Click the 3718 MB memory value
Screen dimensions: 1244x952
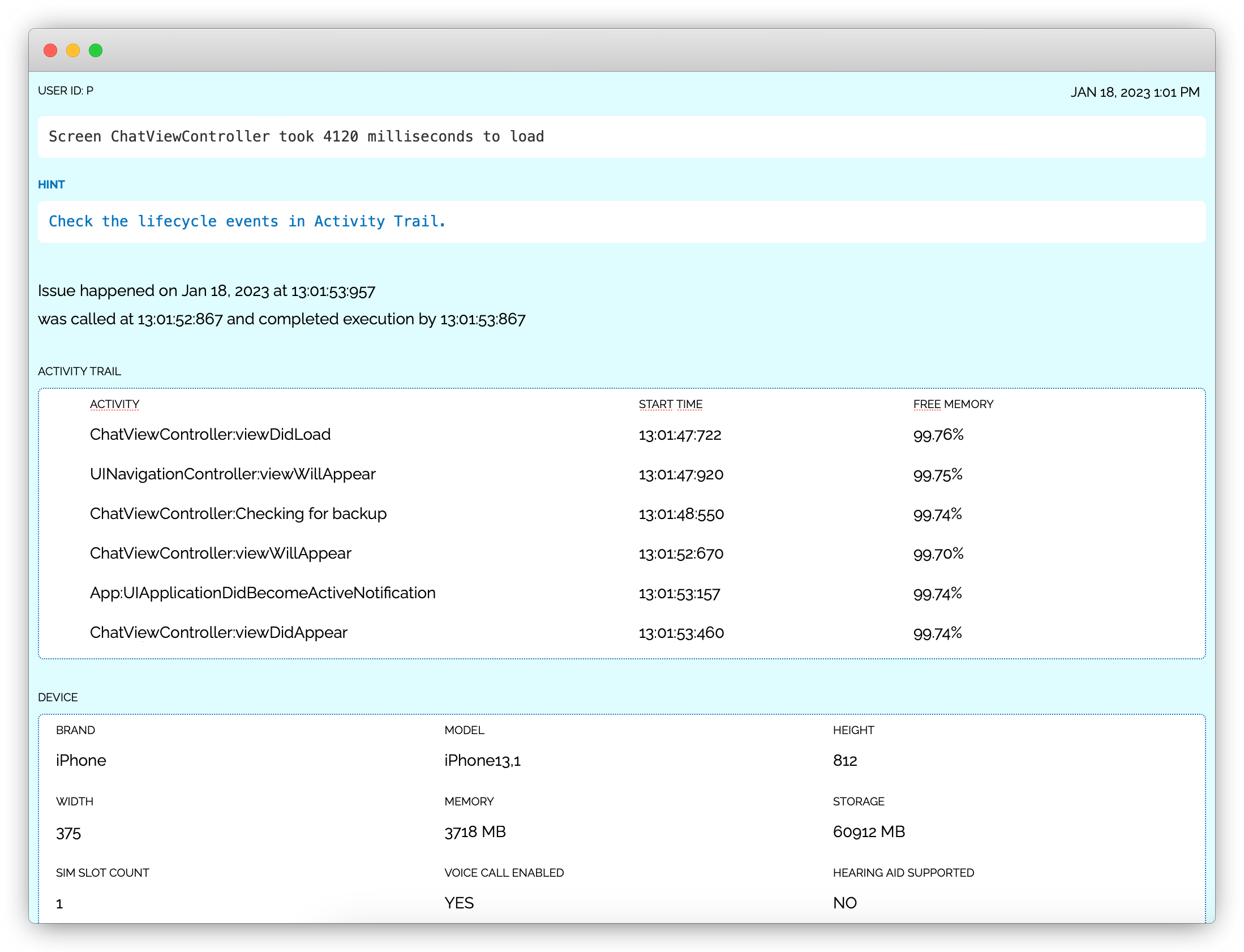pos(475,832)
